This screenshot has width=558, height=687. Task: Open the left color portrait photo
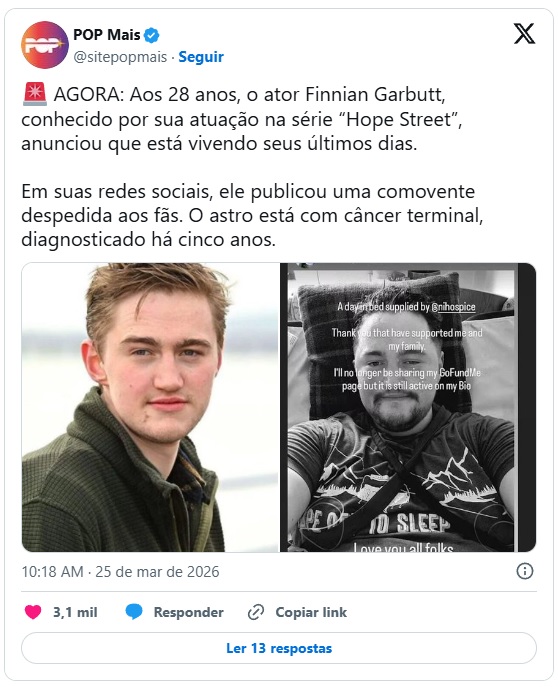coord(150,407)
